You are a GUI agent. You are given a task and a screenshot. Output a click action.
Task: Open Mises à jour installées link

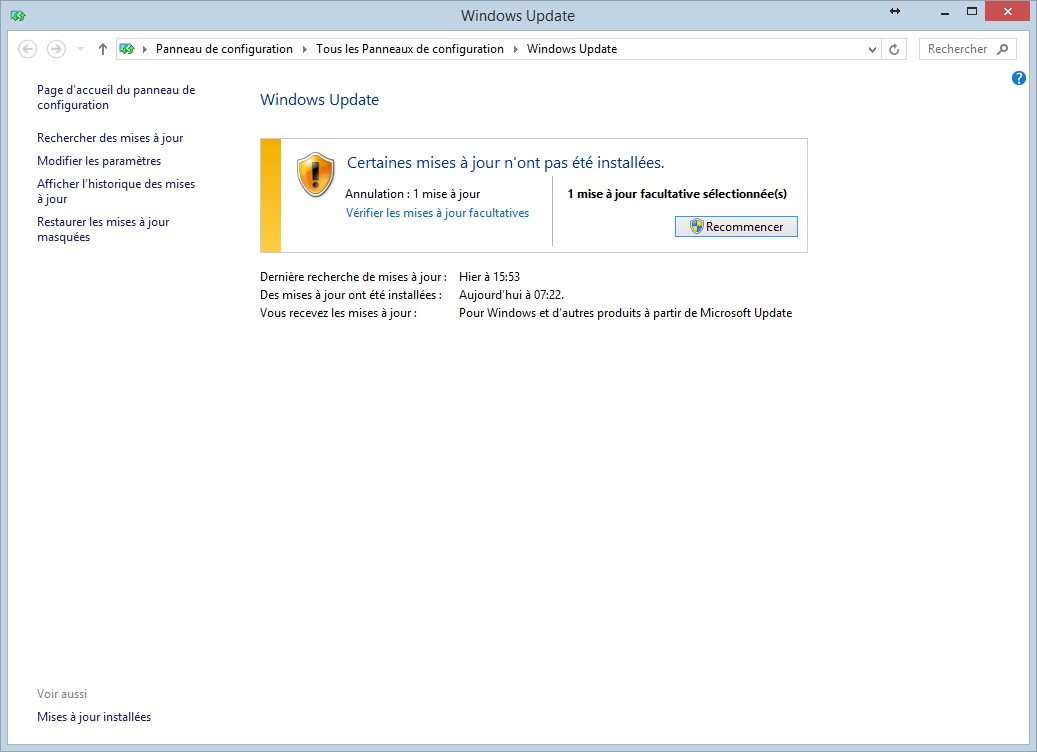[x=94, y=717]
